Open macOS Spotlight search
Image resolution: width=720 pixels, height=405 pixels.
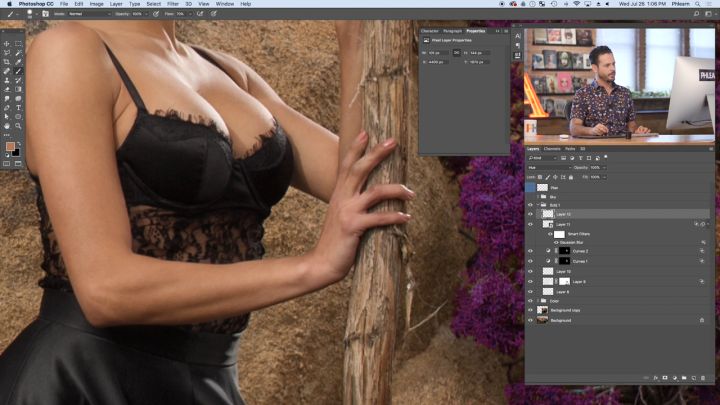698,4
